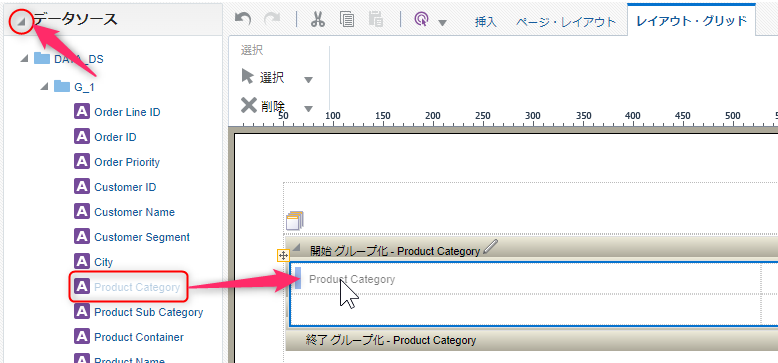The image size is (778, 363).
Task: Select the レイアウト・グリッド tab
Action: coord(691,21)
